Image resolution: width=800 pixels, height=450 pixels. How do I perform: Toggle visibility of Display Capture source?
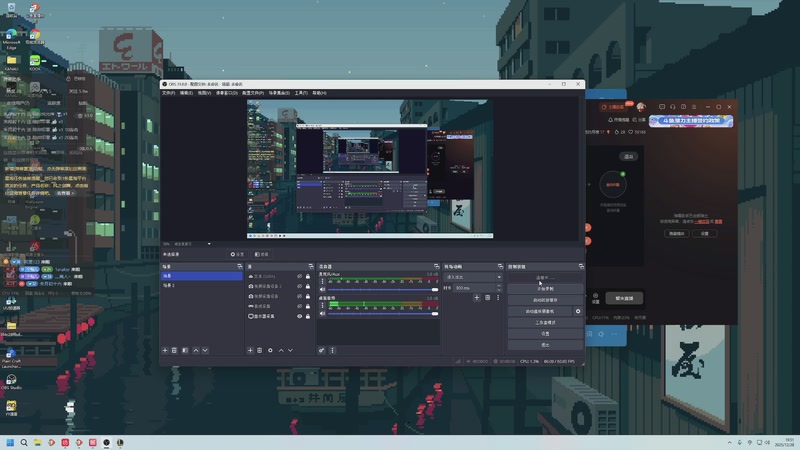pos(299,316)
